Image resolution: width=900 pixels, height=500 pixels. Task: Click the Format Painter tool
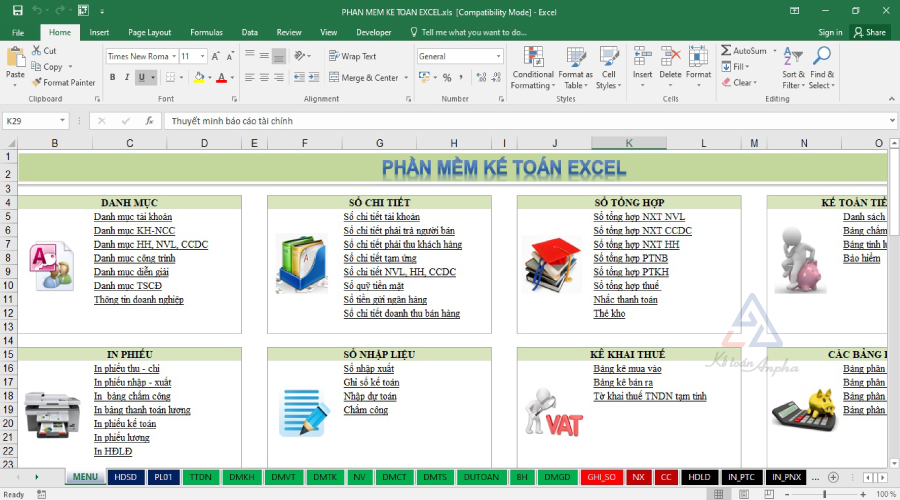(x=63, y=82)
